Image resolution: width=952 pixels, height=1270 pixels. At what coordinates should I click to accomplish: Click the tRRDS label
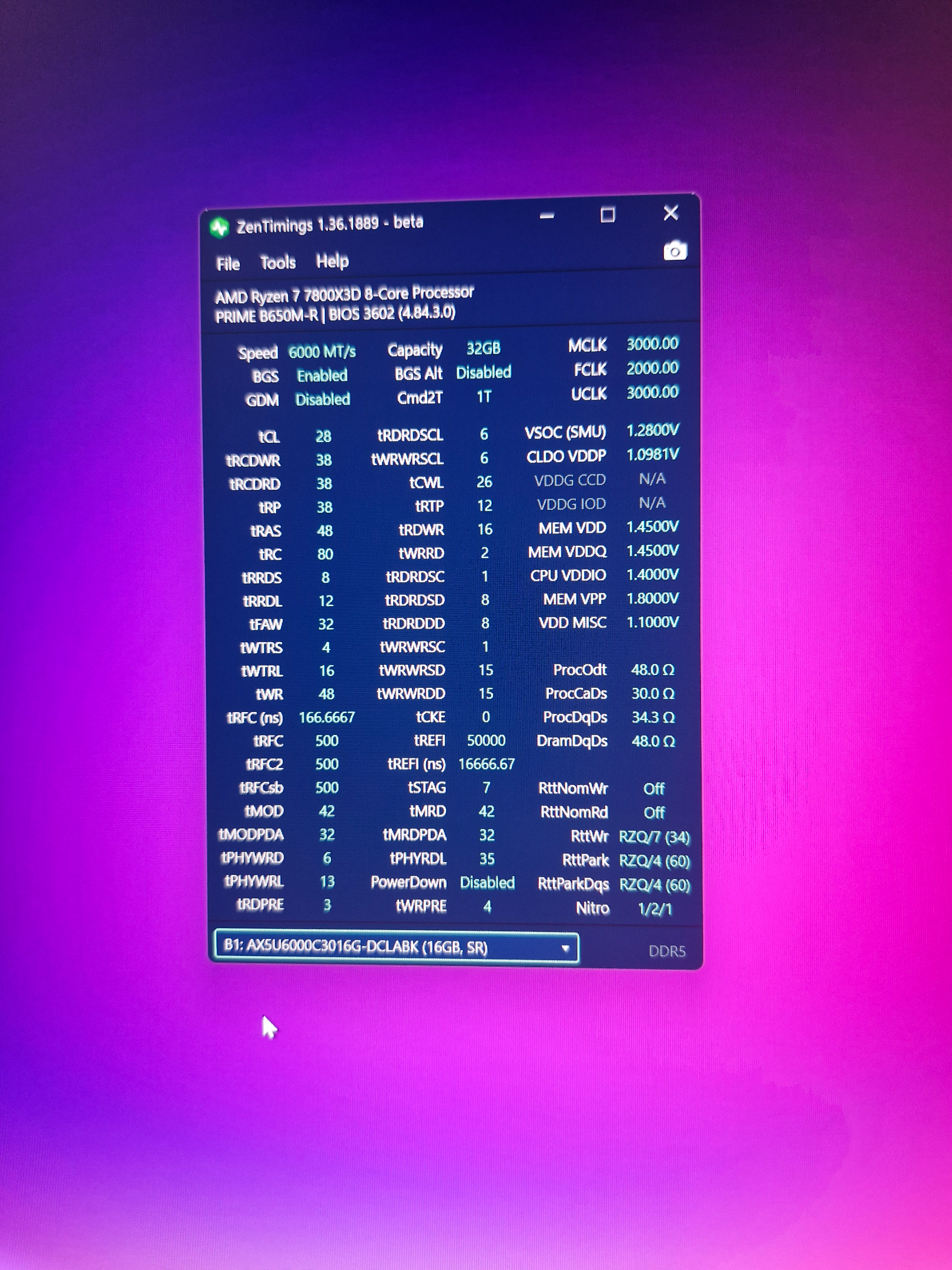click(262, 578)
